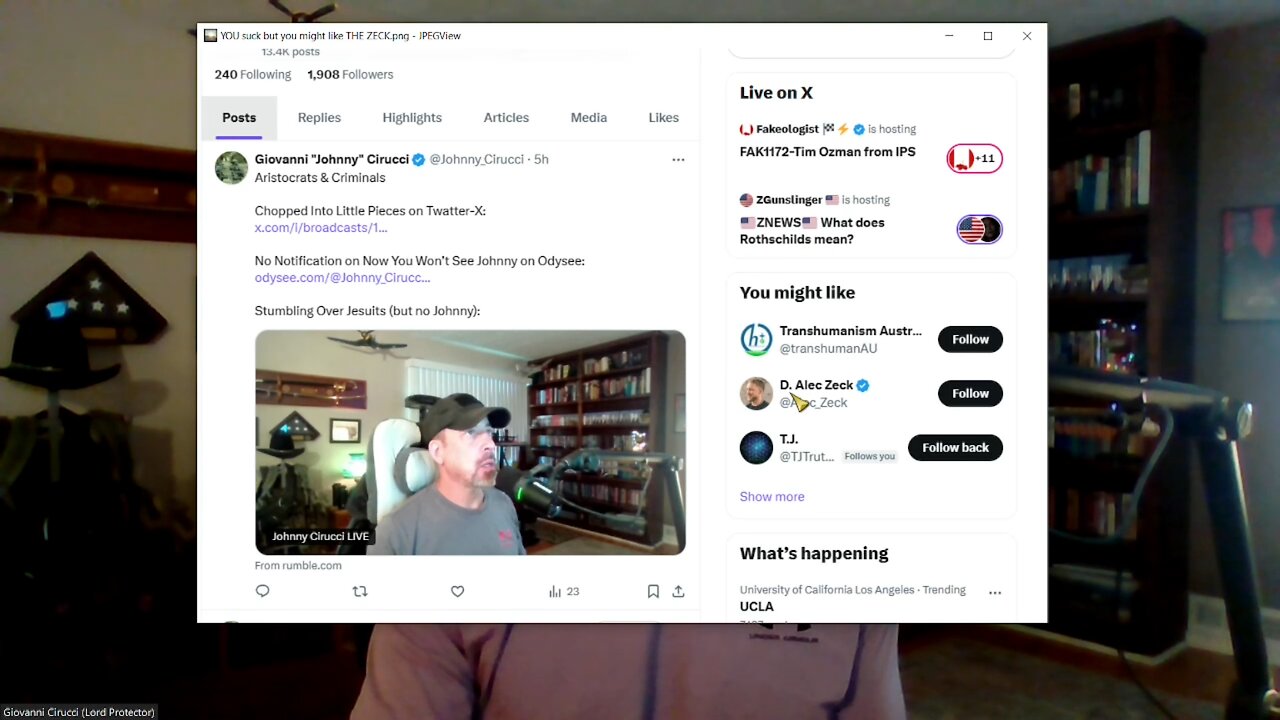Click the @Johnny_Cirucci handle on post
This screenshot has width=1280, height=720.
[x=477, y=159]
